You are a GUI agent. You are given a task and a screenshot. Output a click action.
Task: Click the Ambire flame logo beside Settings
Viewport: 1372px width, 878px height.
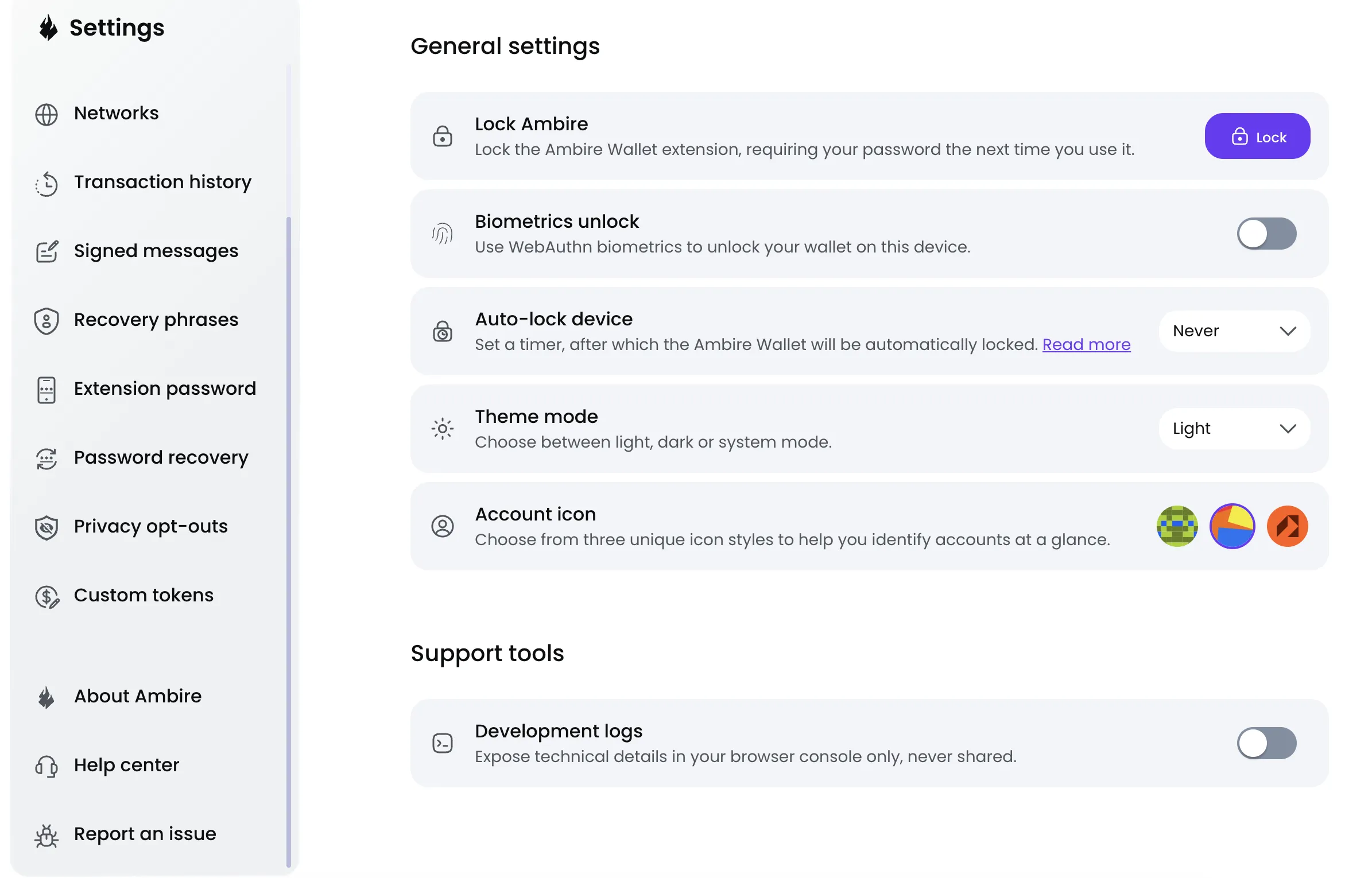(x=48, y=28)
